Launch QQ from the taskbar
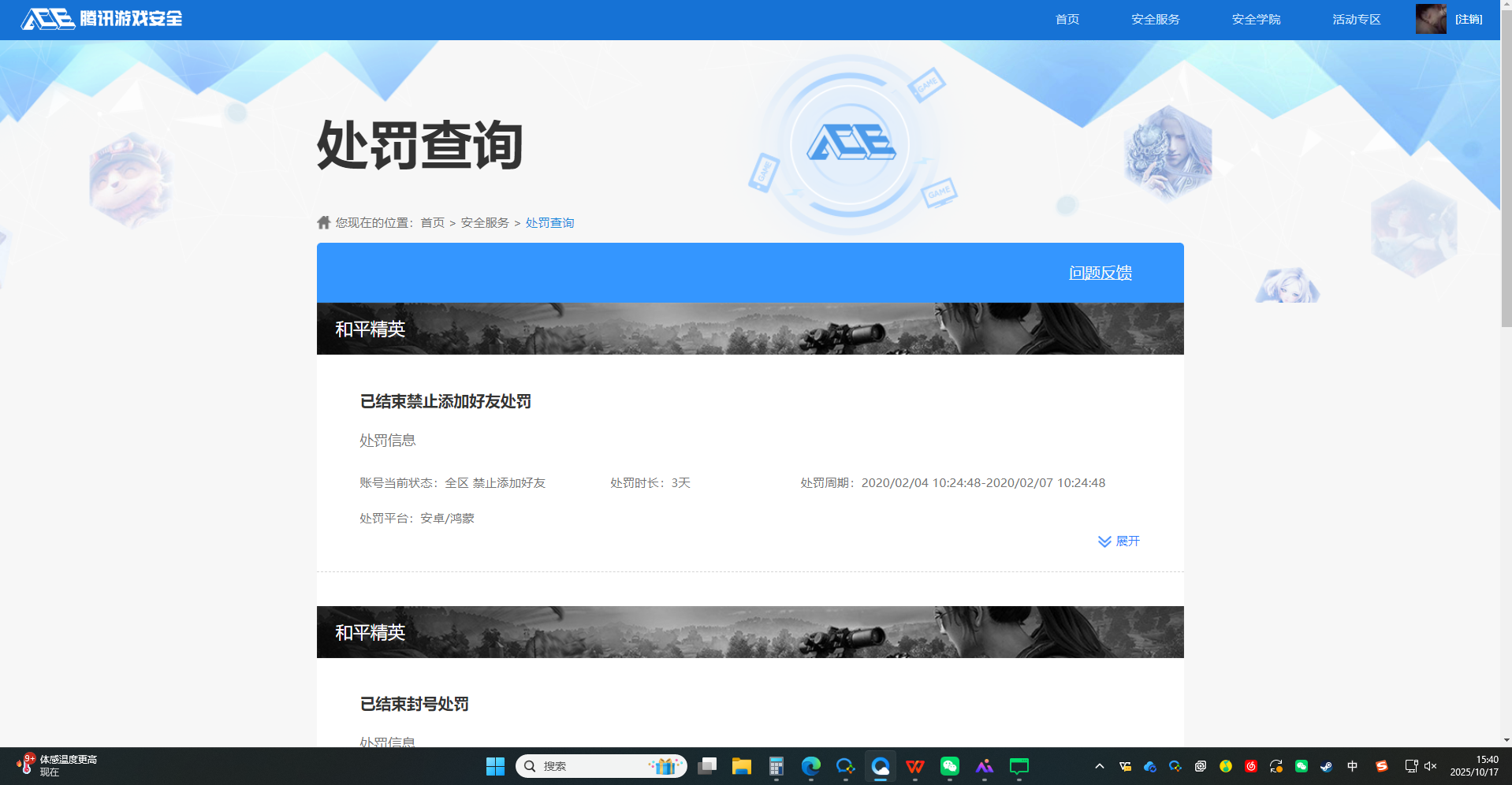1512x785 pixels. tap(846, 765)
